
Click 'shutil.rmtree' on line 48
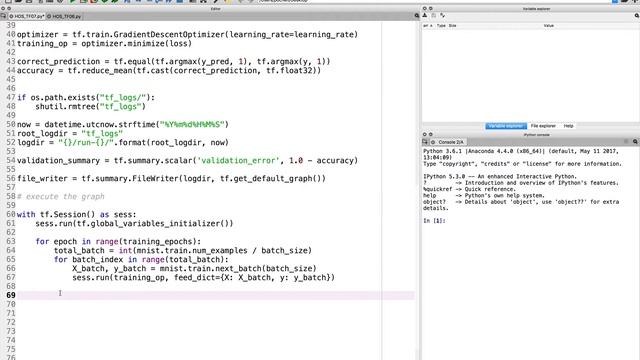click(x=65, y=107)
